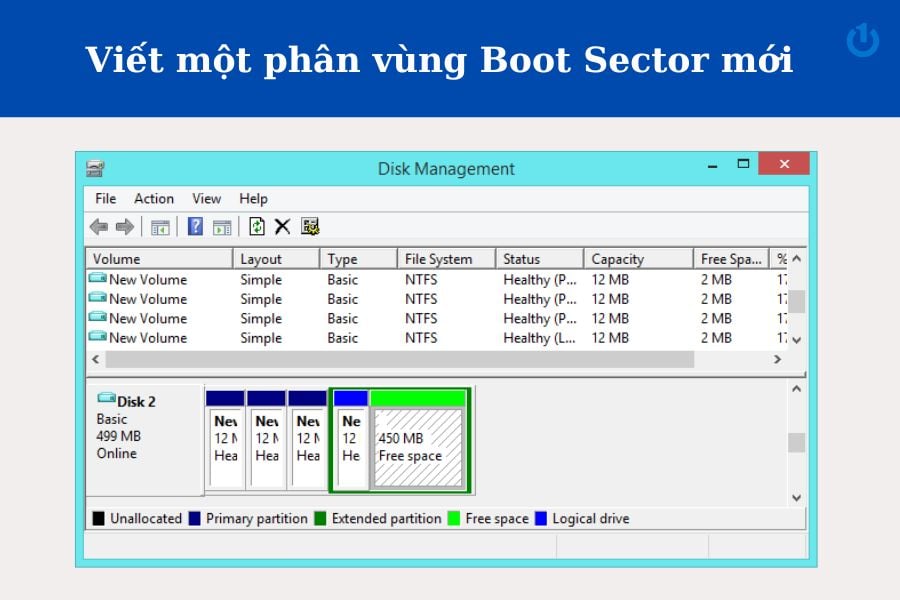Select the Delete (X) toolbar icon

click(282, 226)
